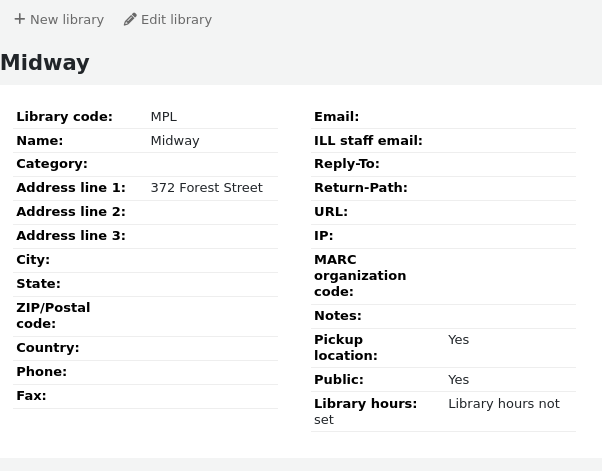Viewport: 602px width, 471px height.
Task: Open the New library form
Action: click(x=58, y=19)
